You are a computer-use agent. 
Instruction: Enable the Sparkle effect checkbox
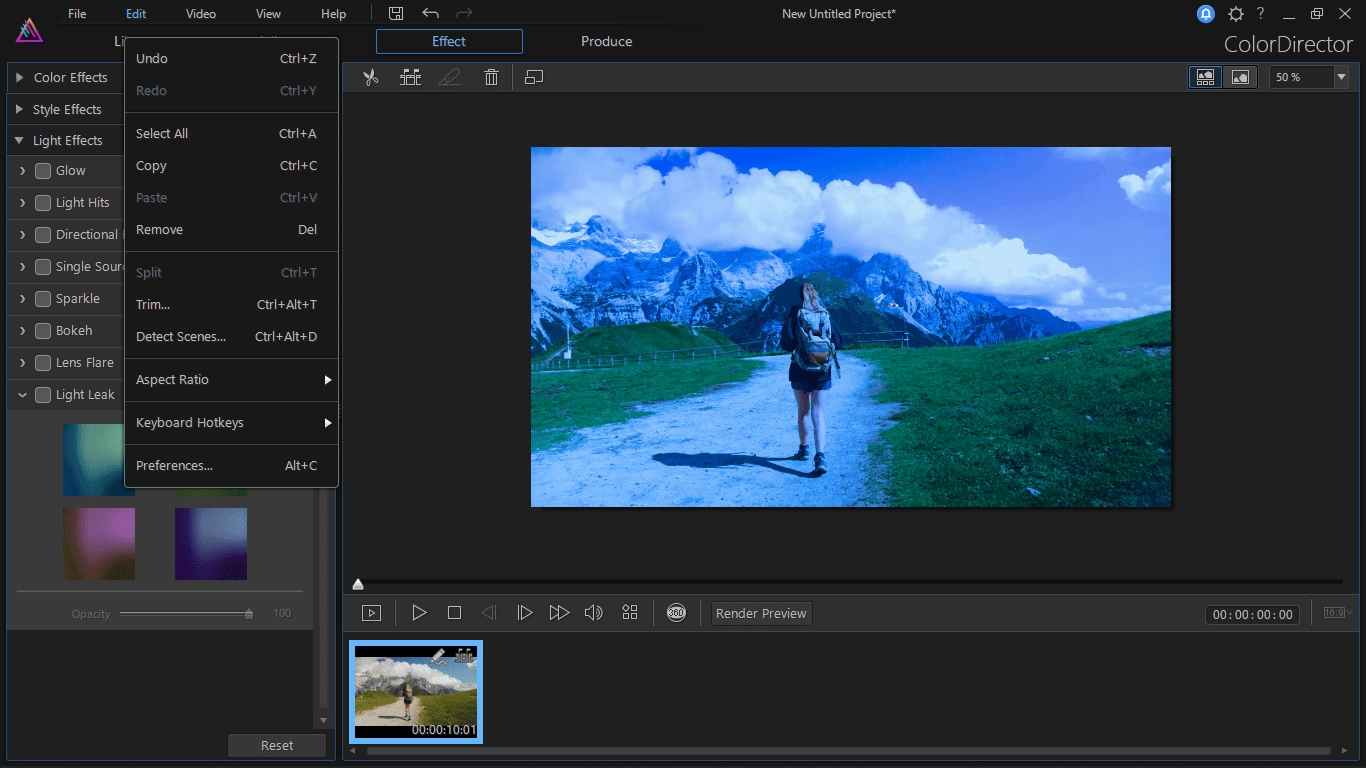pyautogui.click(x=43, y=299)
